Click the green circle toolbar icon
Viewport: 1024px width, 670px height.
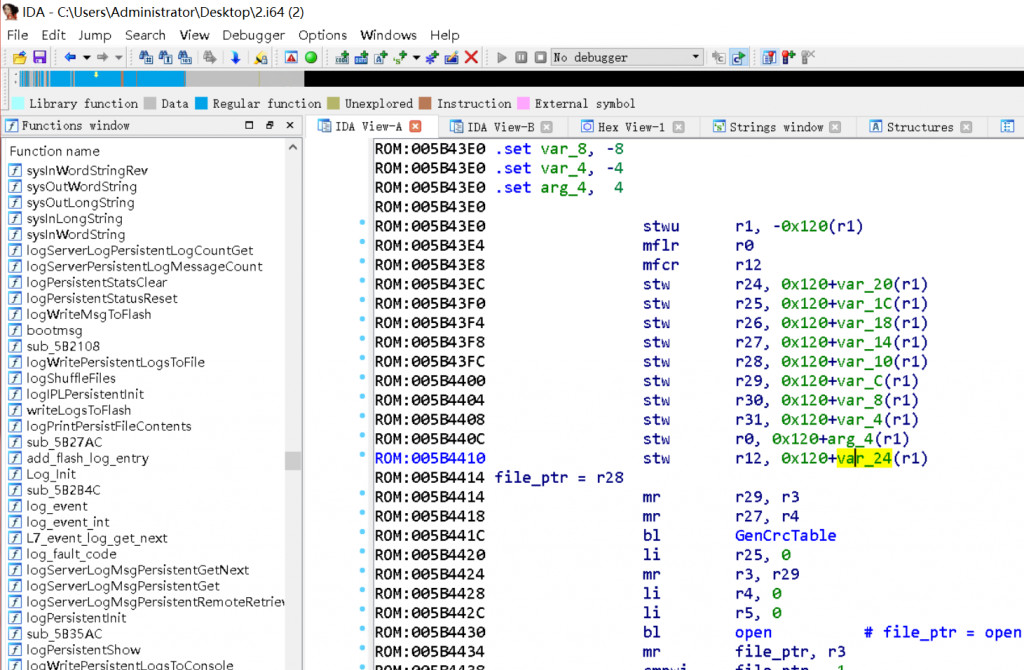pos(311,58)
